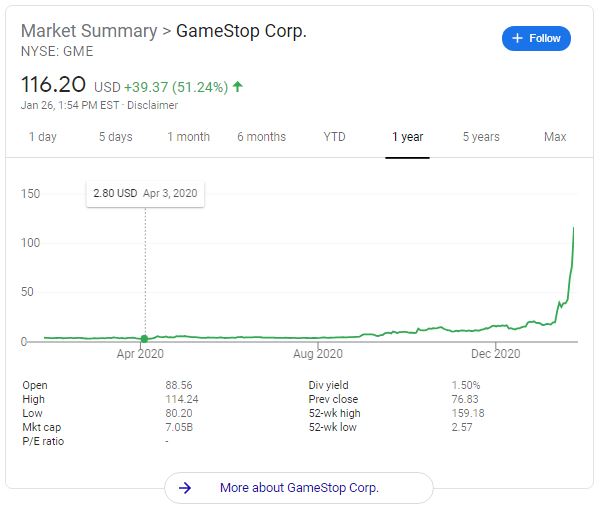611x505 pixels.
Task: Show the 1 month chart view
Action: click(188, 137)
